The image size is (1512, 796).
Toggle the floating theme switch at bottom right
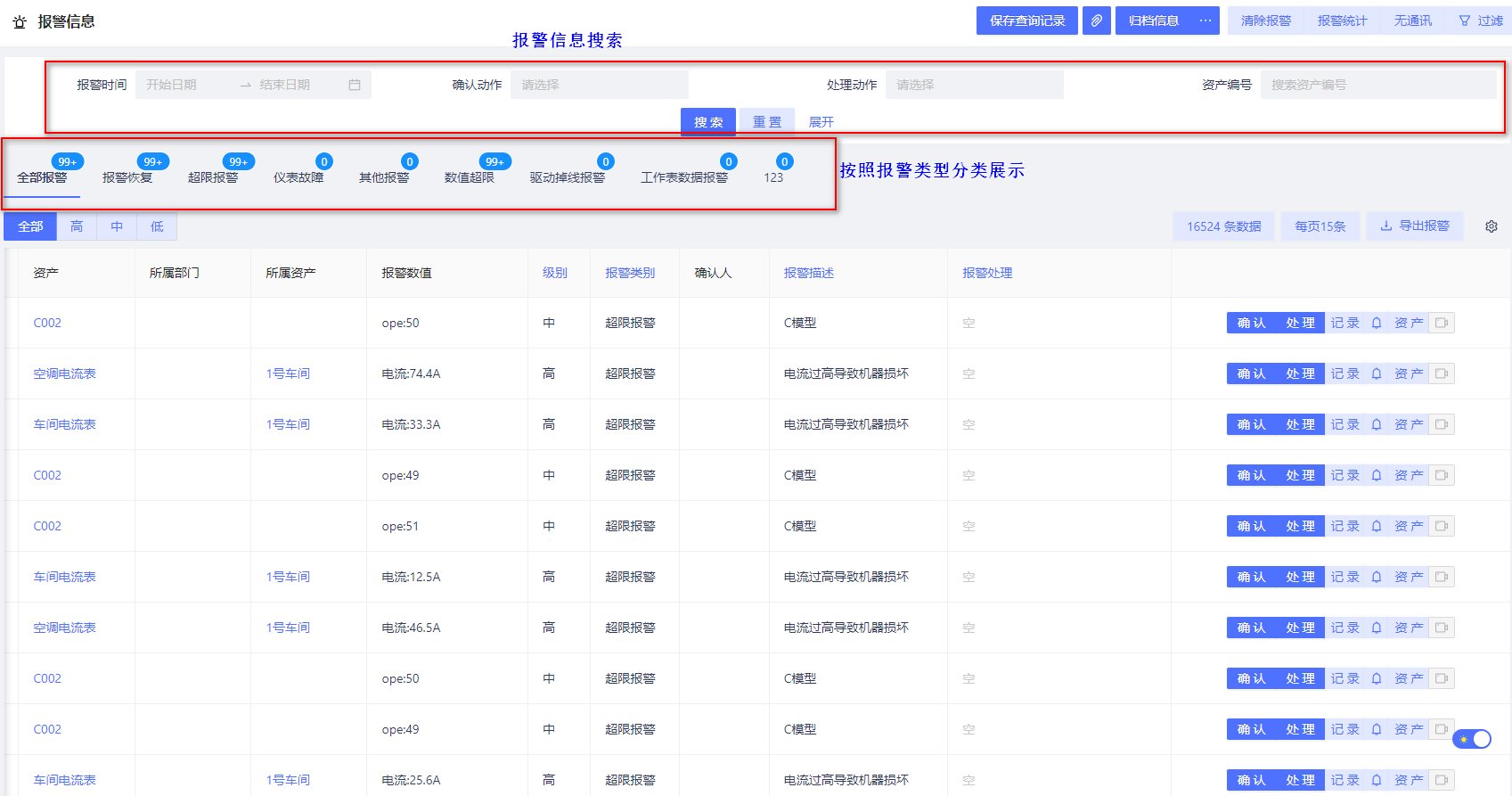(1472, 739)
